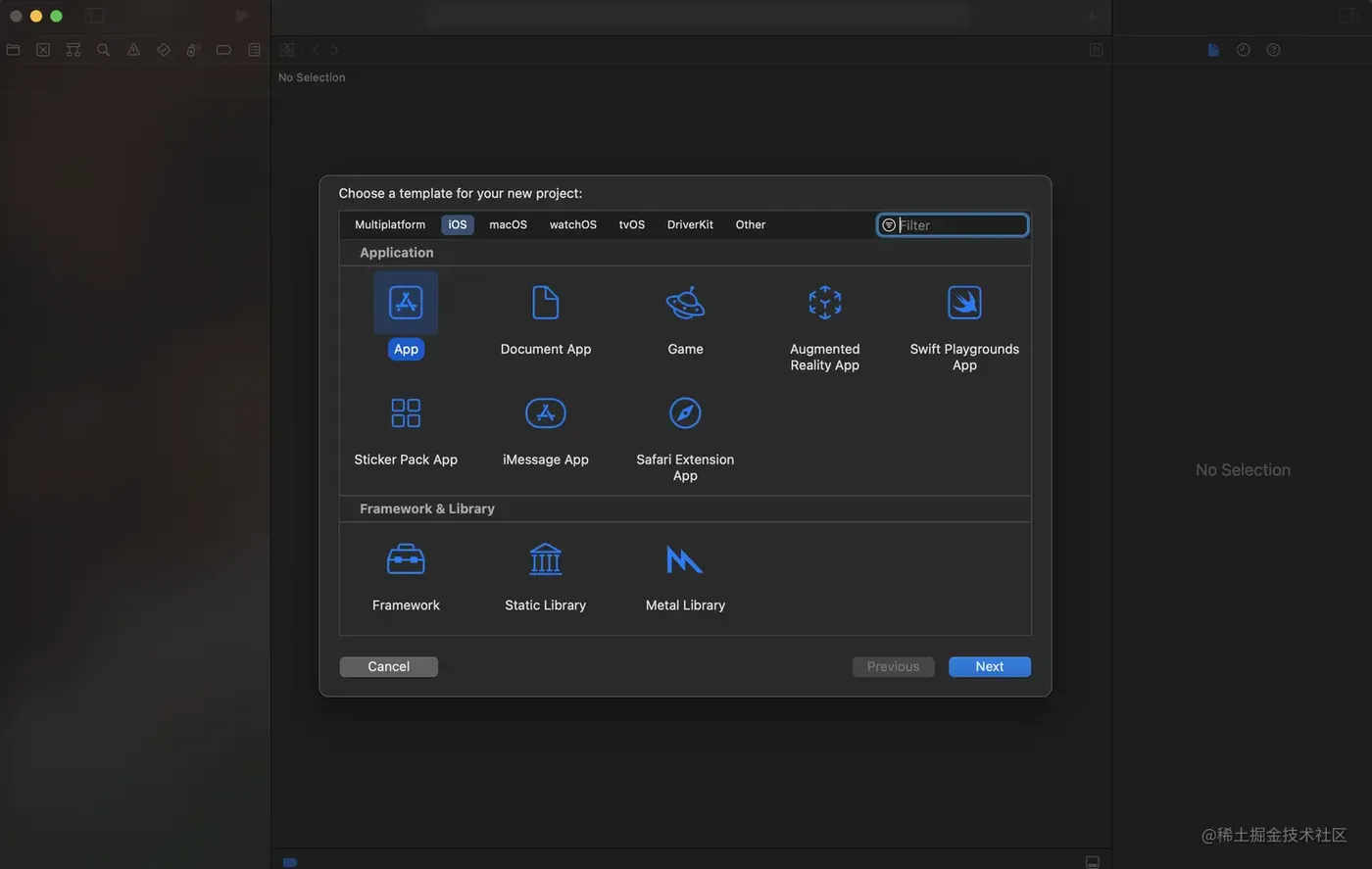
Task: Click the Previous button
Action: 894,667
